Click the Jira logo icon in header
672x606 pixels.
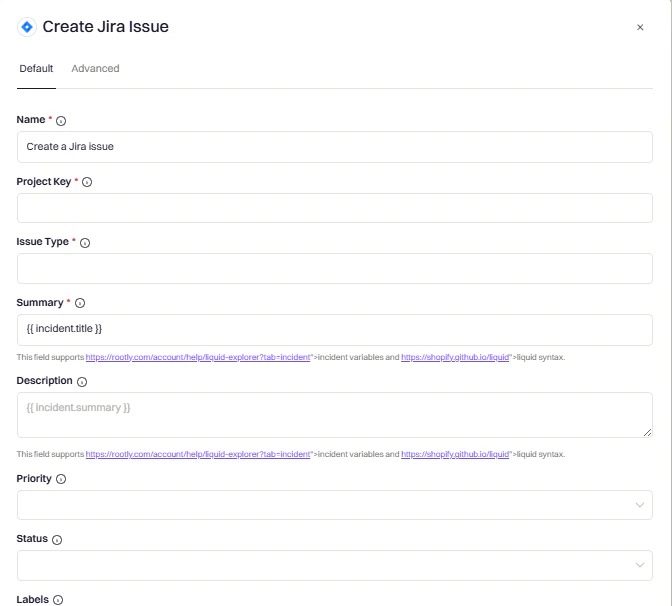(x=27, y=27)
